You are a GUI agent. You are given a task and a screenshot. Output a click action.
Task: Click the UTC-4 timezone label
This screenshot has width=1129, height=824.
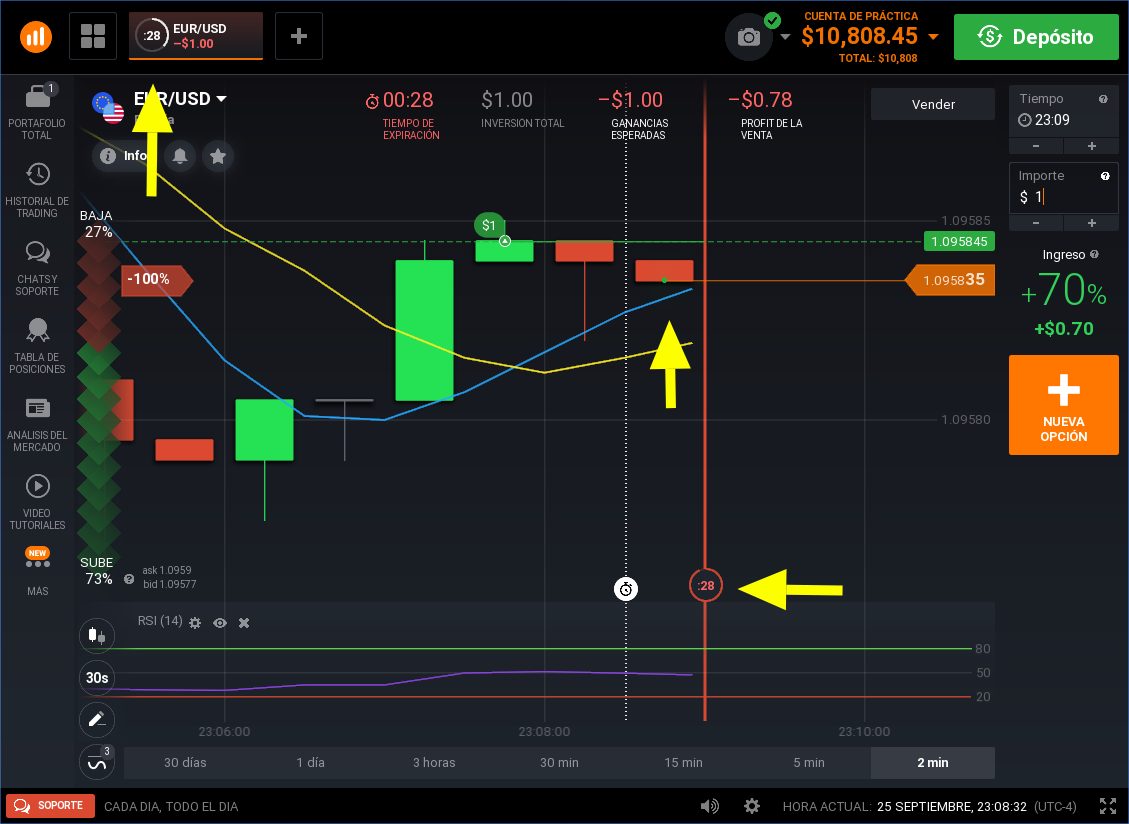1056,807
